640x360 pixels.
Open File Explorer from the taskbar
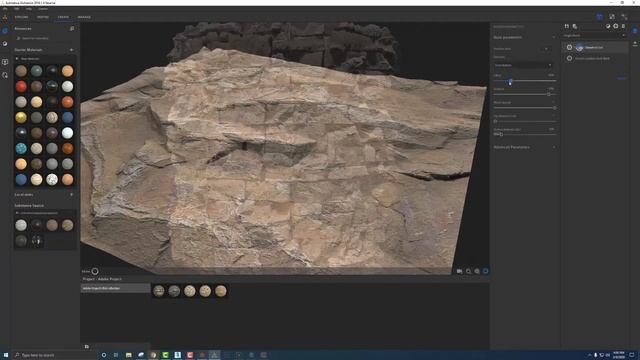[x=129, y=355]
